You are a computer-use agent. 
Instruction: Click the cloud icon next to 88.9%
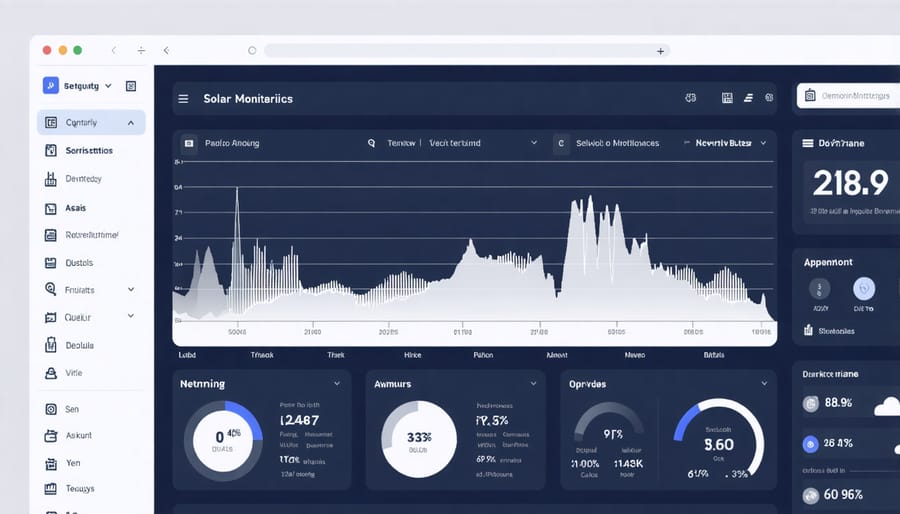click(x=886, y=405)
